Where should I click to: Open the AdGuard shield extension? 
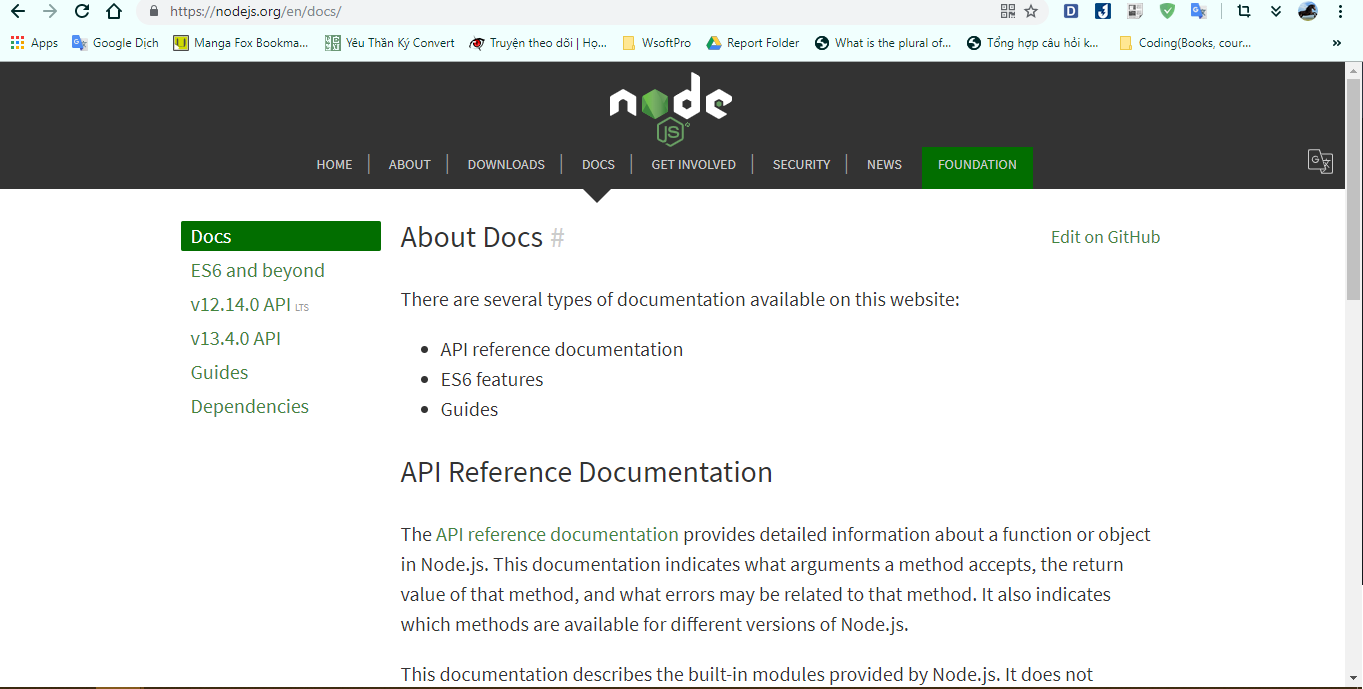coord(1166,11)
